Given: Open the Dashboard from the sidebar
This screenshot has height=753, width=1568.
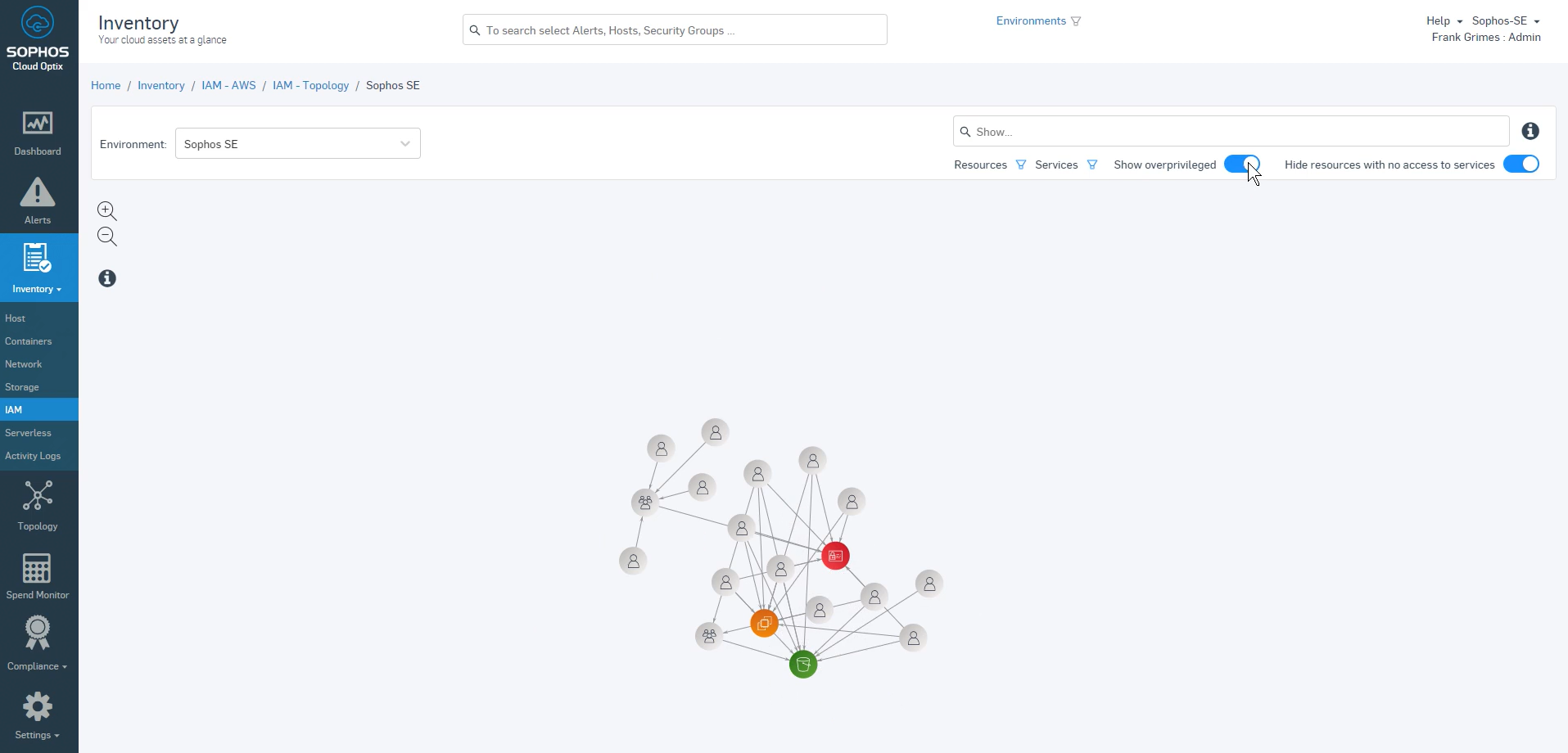Looking at the screenshot, I should (38, 131).
